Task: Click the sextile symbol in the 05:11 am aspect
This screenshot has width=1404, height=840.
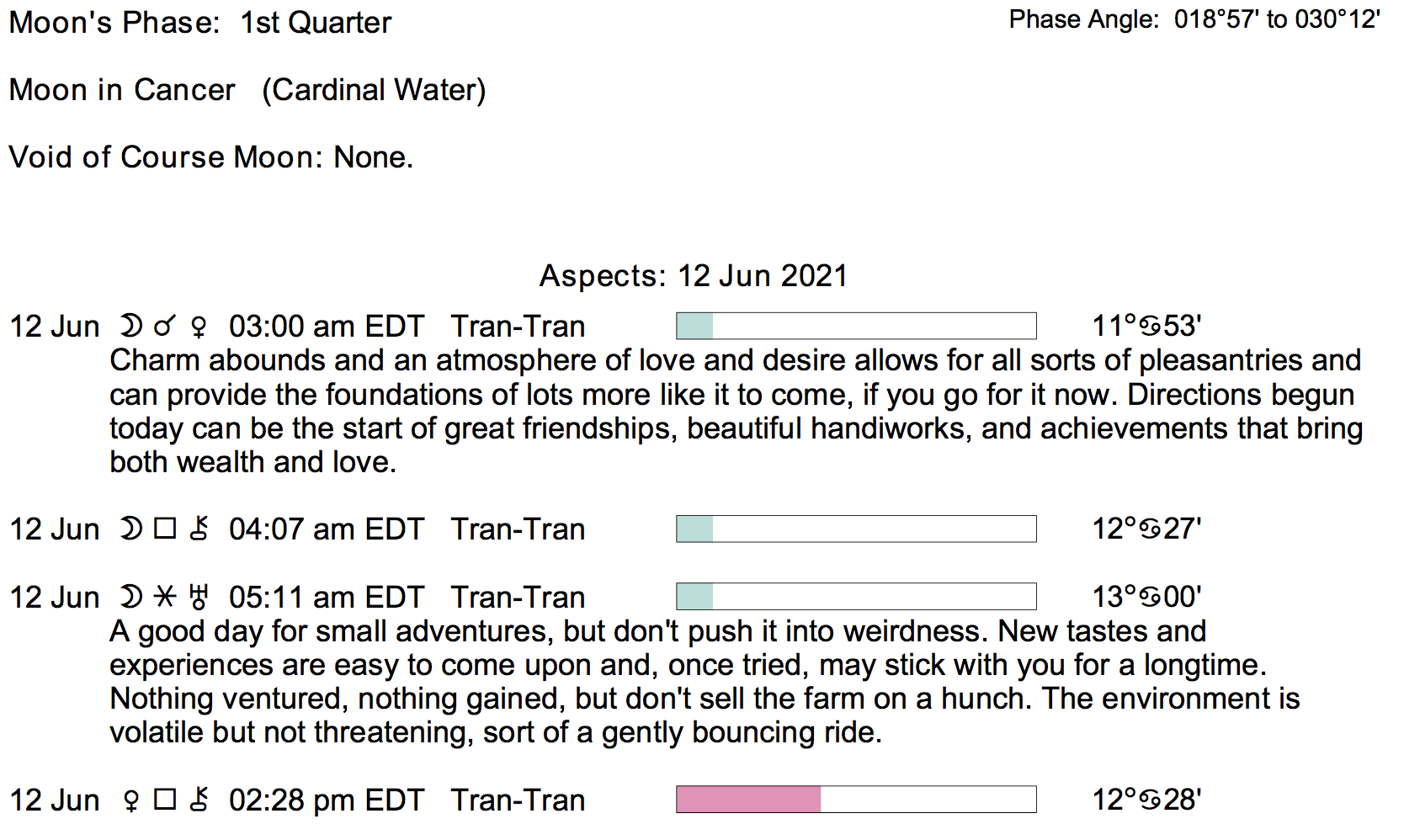Action: tap(165, 598)
